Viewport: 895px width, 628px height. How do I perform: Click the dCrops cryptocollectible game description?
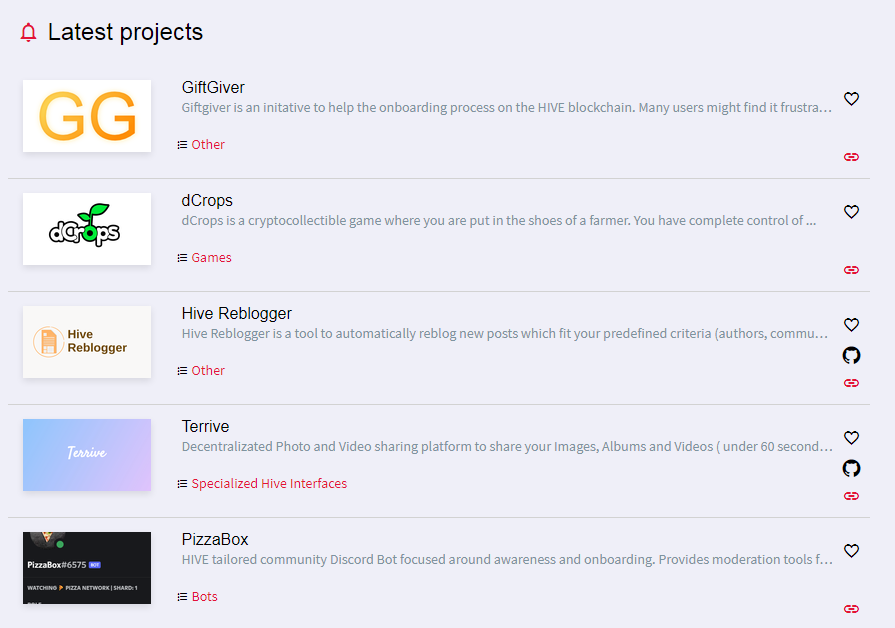(x=498, y=220)
